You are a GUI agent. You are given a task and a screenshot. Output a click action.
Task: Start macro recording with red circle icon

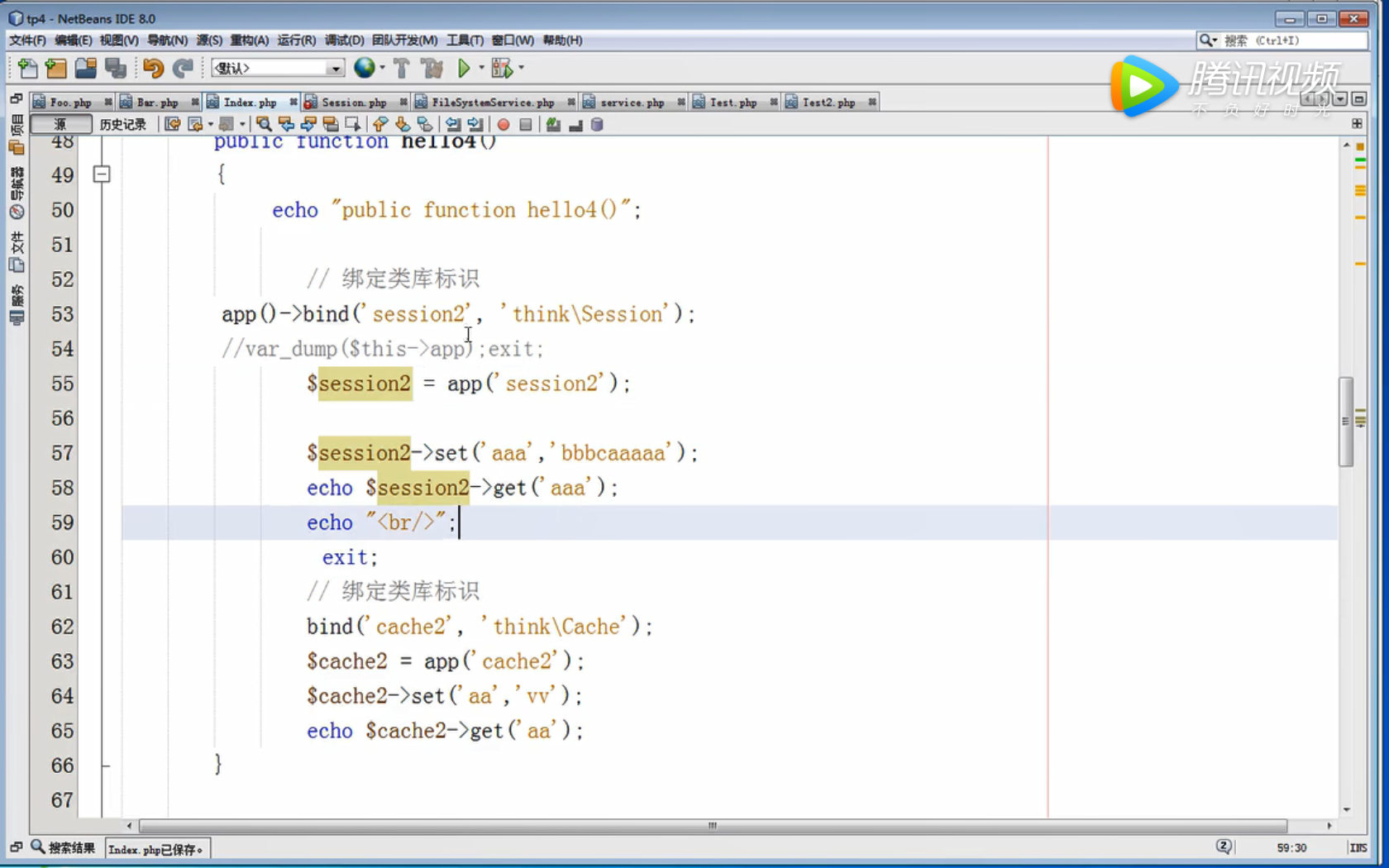504,125
